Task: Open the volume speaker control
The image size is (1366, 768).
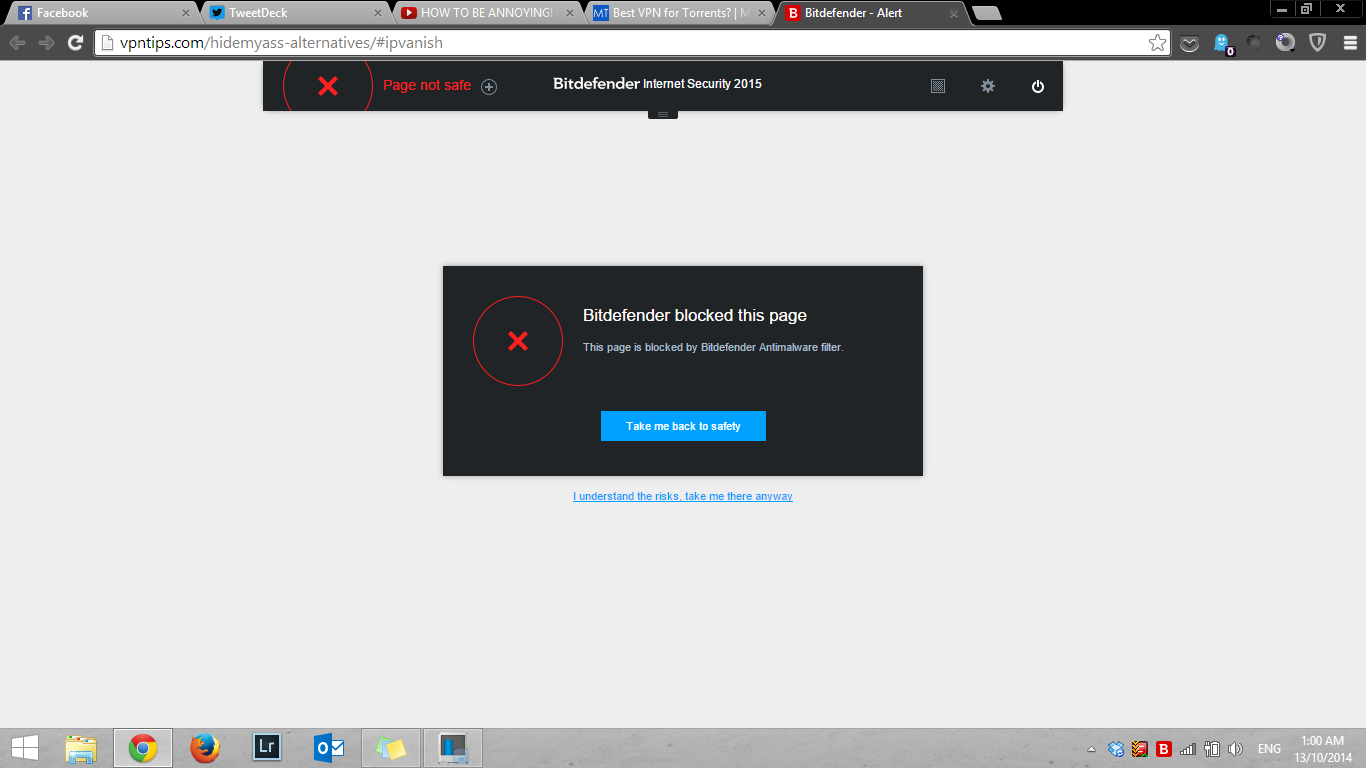Action: tap(1236, 749)
